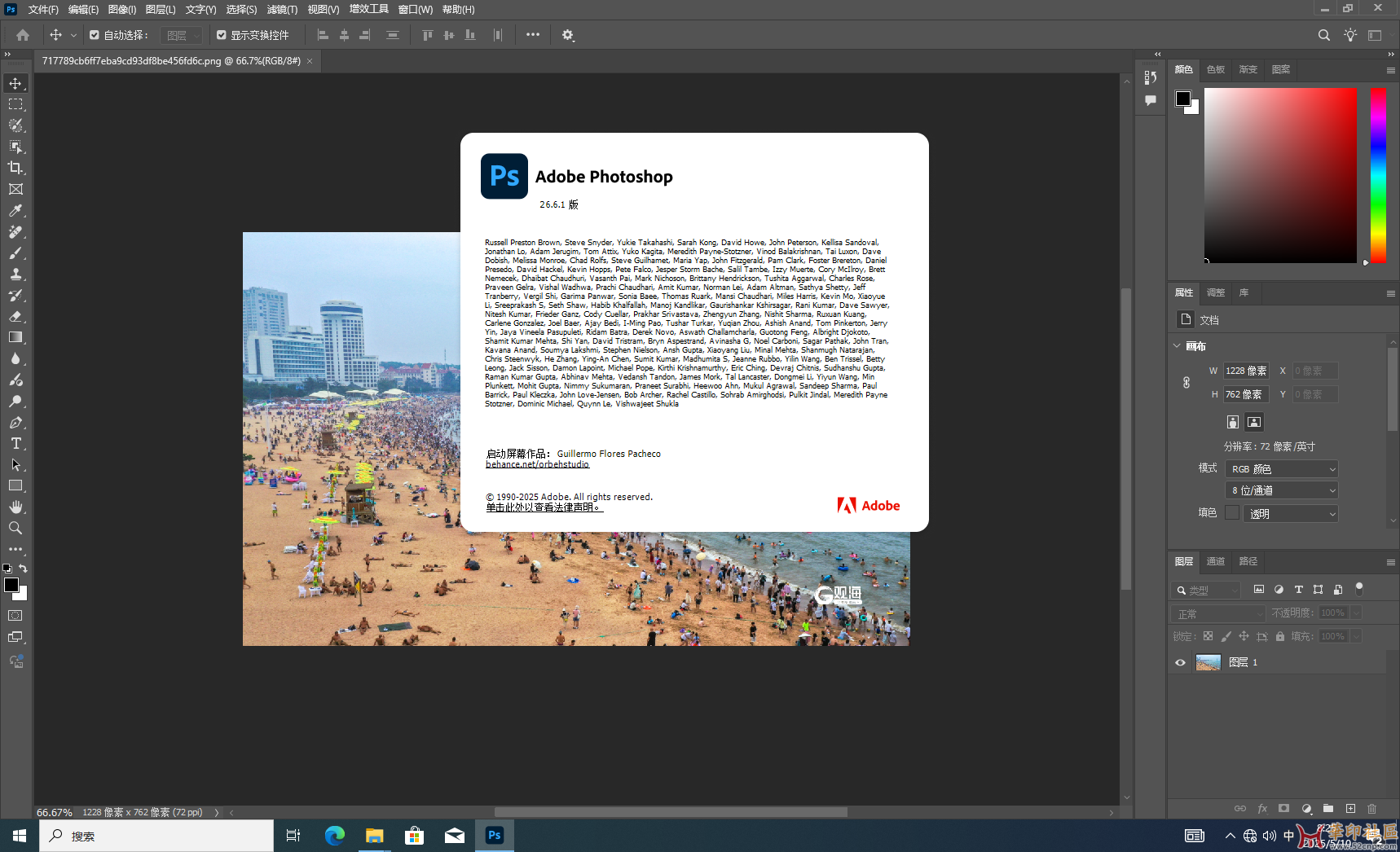Open the 滤镜(T) menu
The image size is (1400, 852).
click(282, 10)
